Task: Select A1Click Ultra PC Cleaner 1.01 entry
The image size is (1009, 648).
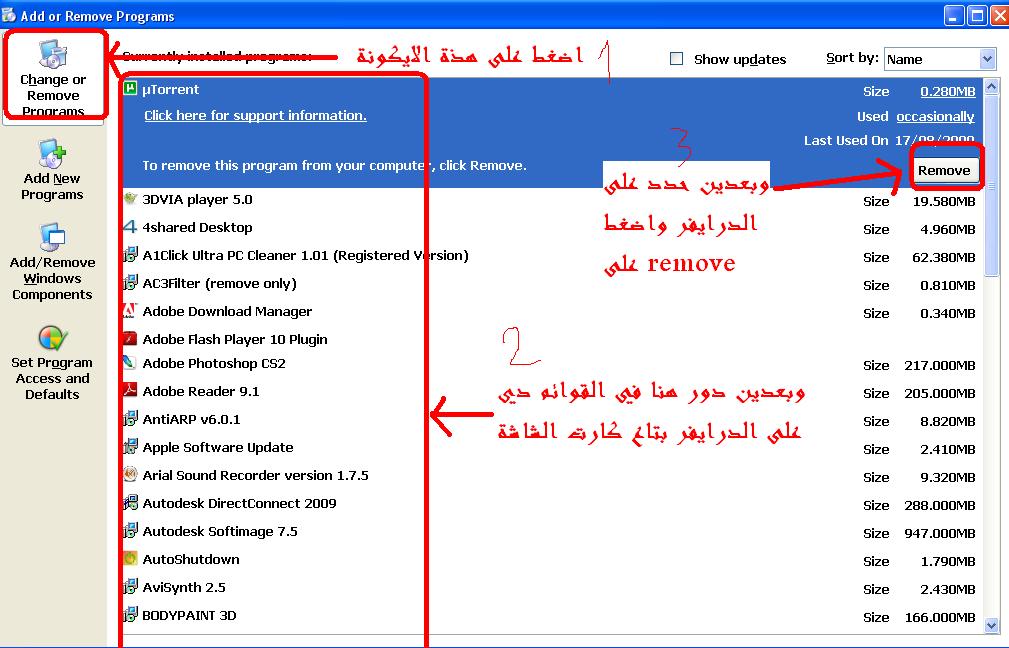Action: point(552,256)
